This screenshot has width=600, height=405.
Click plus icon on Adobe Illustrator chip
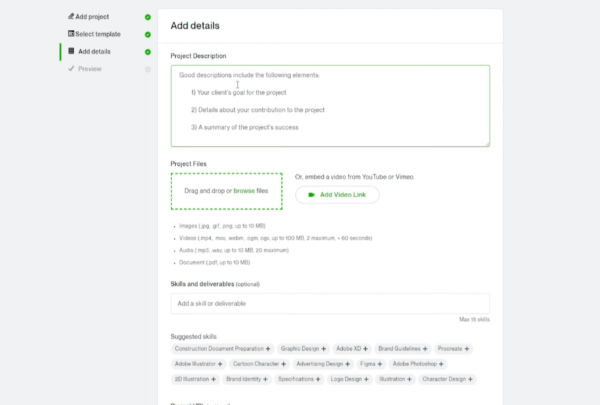point(220,364)
